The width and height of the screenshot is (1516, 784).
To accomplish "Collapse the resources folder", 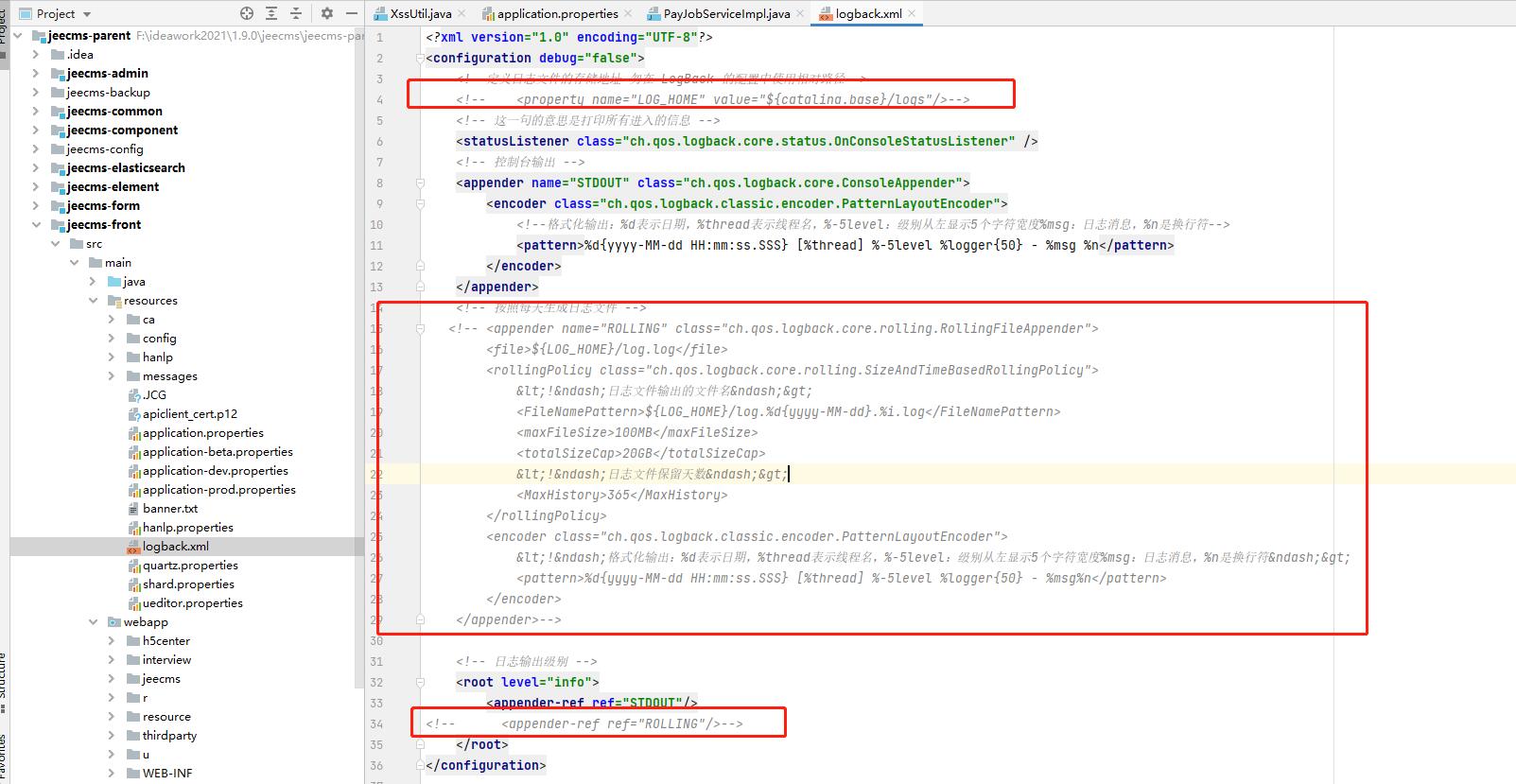I will 93,301.
